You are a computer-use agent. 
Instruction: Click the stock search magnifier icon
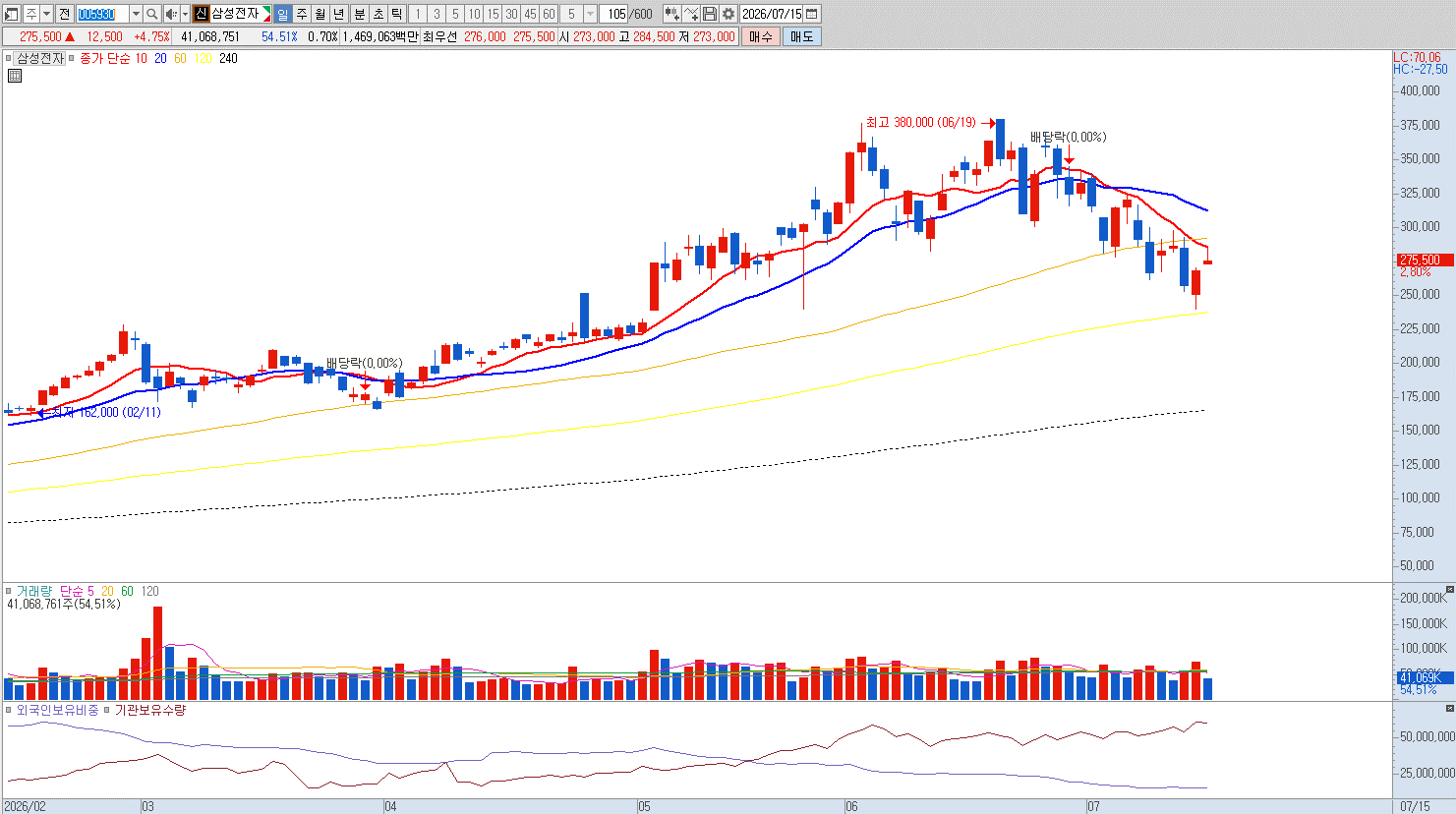pyautogui.click(x=152, y=14)
